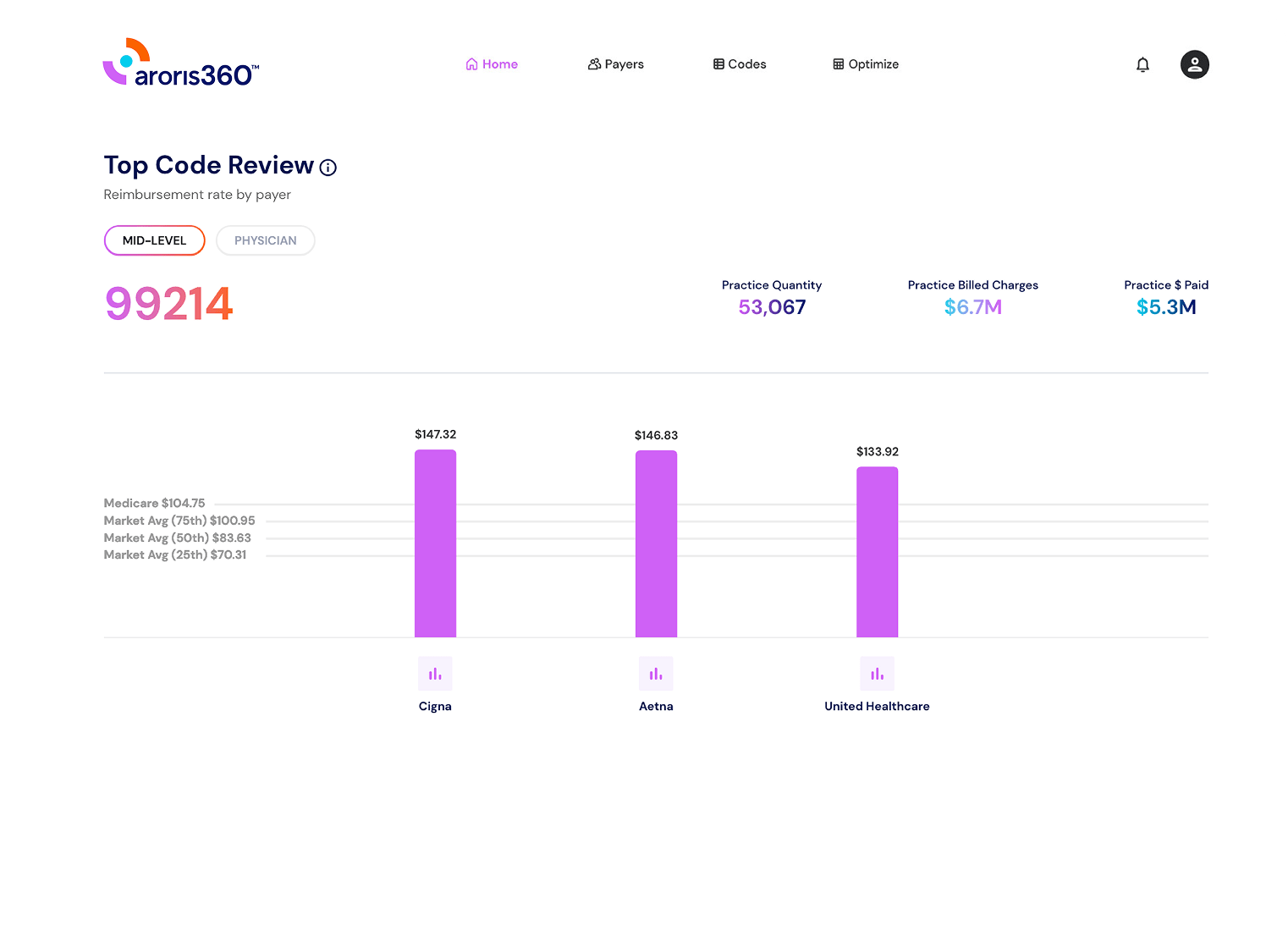The width and height of the screenshot is (1288, 948).
Task: Open the chart icon above Aetna
Action: [656, 674]
